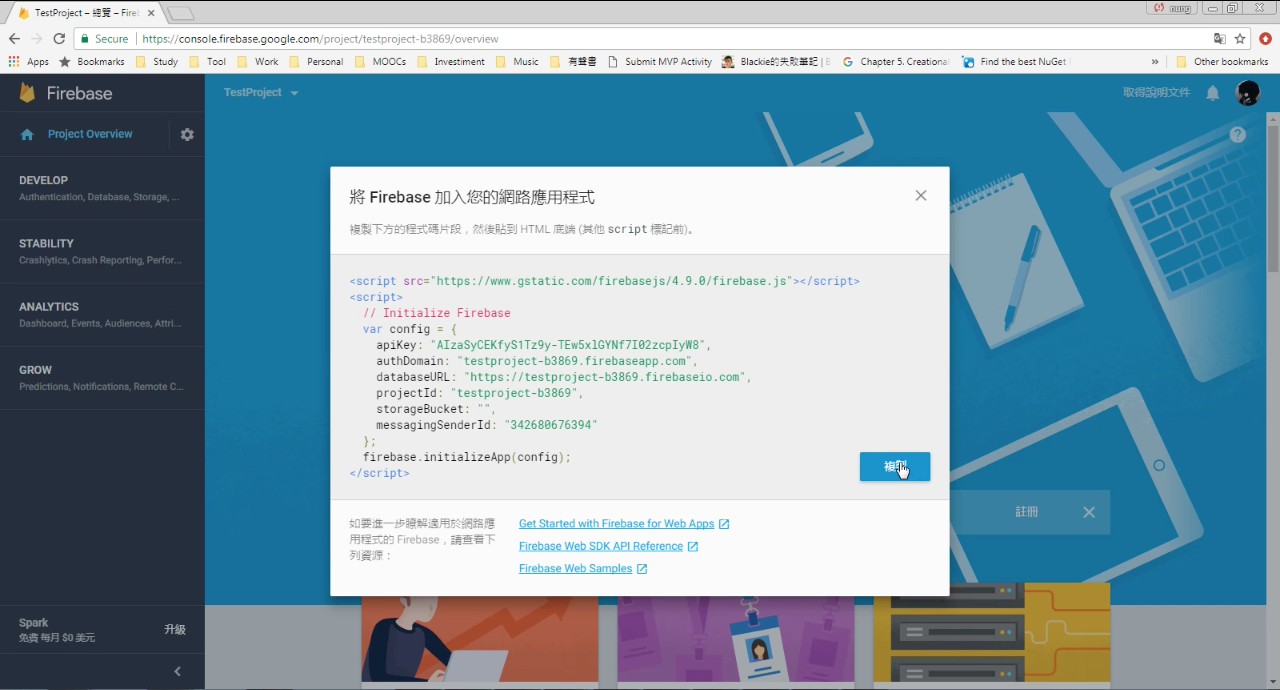Expand the STABILITY section
The image size is (1280, 690).
(x=102, y=251)
